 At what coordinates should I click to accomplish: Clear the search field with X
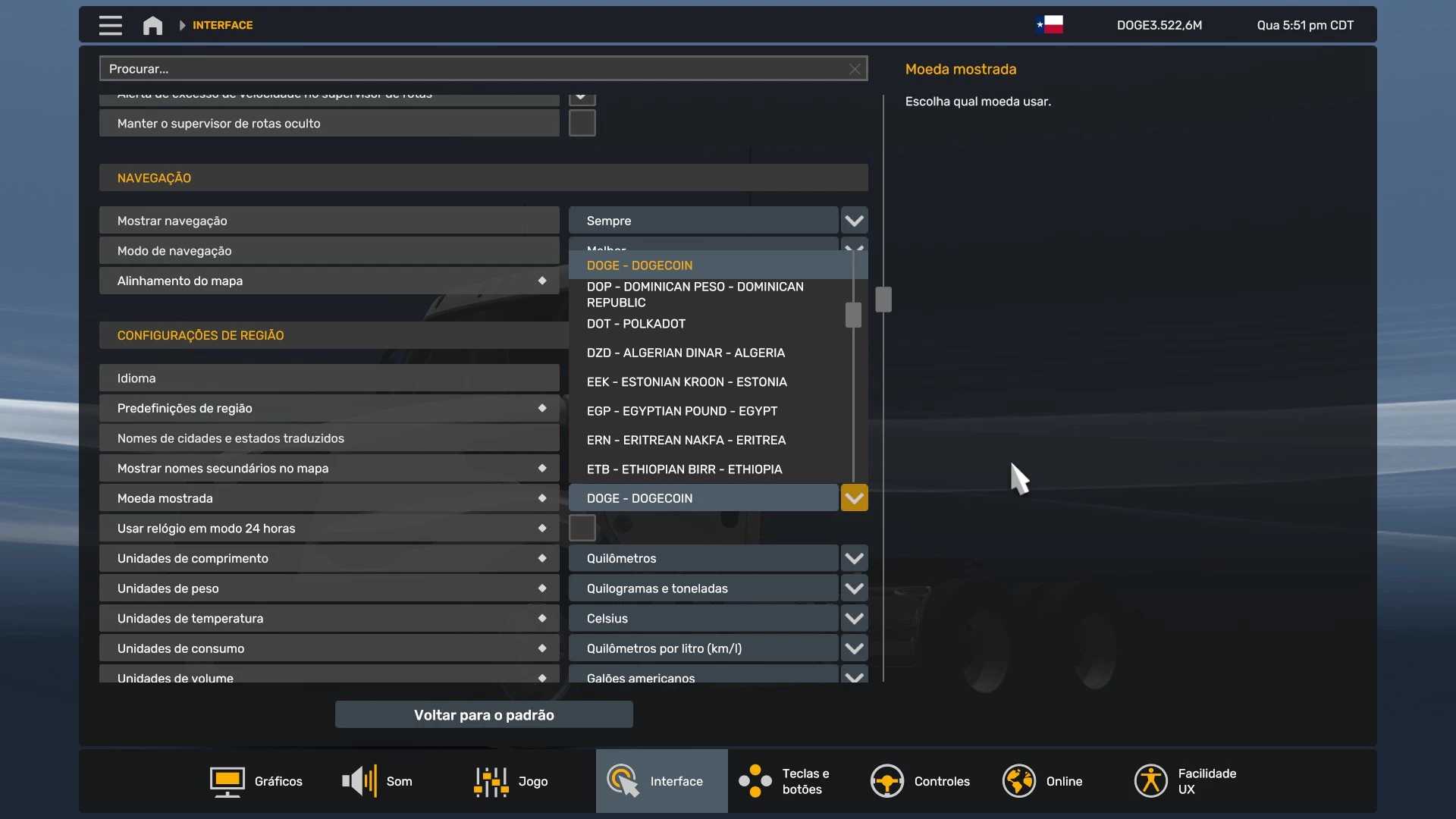pos(855,69)
